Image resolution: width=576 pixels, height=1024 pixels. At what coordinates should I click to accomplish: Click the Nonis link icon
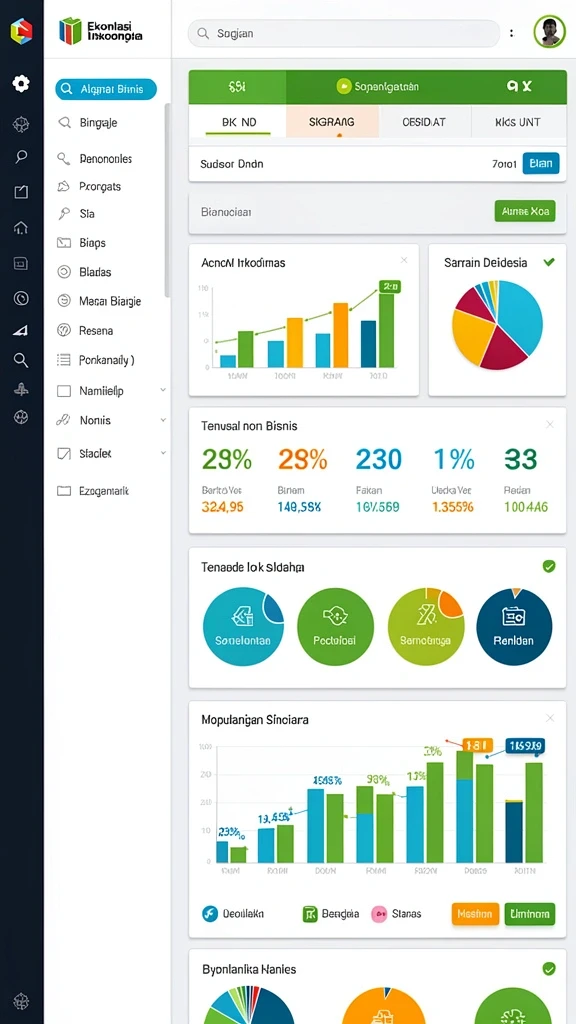(x=63, y=421)
